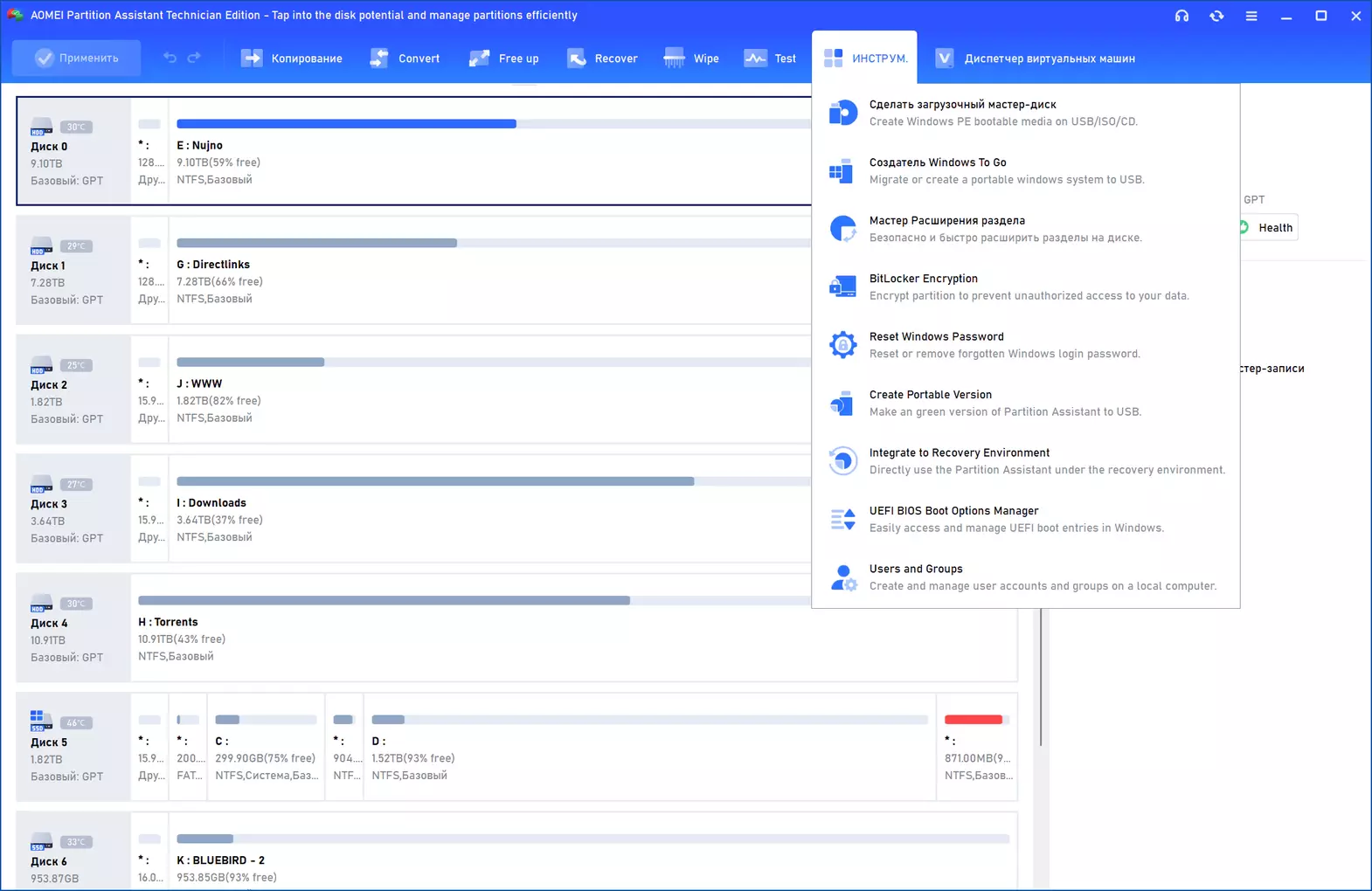Select the D: partition on Диск 5
This screenshot has height=891, width=1372.
point(649,747)
